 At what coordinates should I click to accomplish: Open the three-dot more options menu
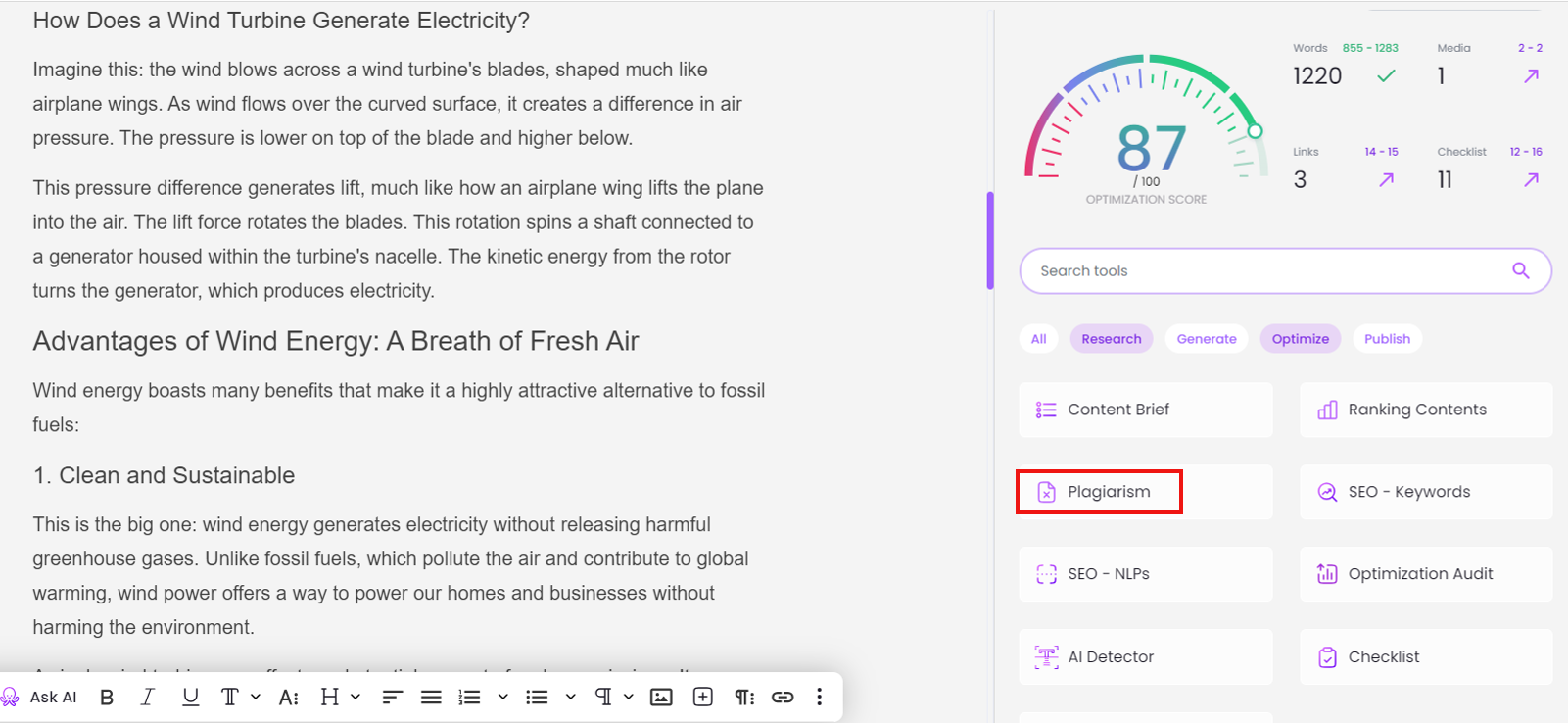(x=819, y=697)
